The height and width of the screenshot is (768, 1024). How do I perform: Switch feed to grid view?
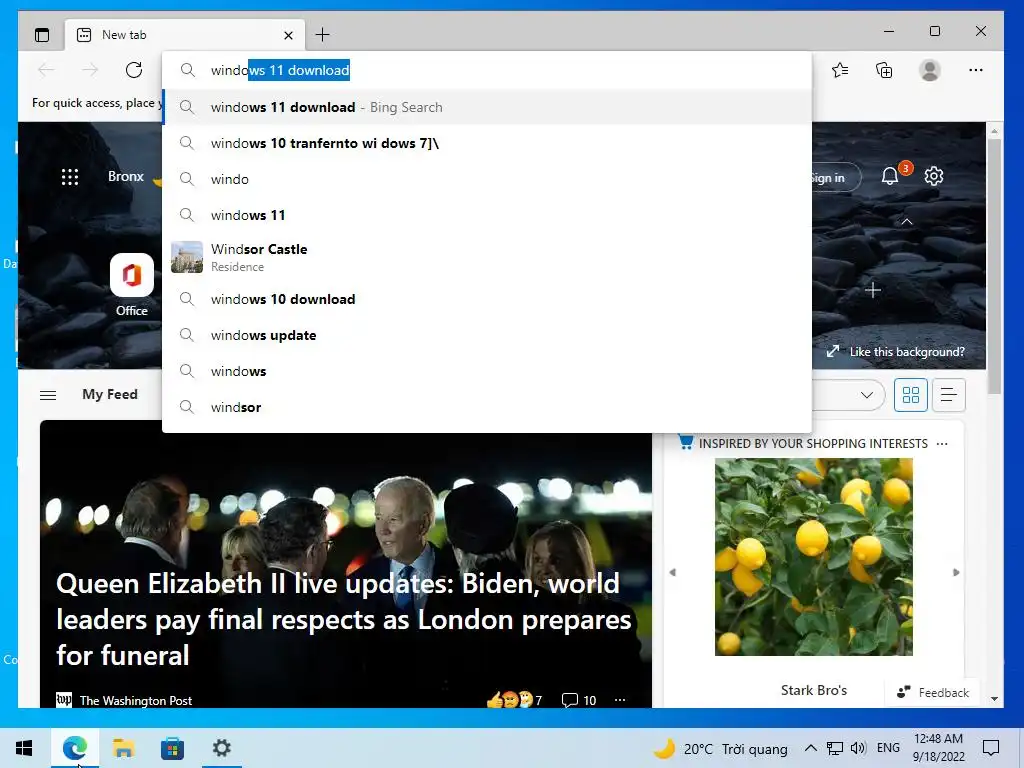coord(910,395)
